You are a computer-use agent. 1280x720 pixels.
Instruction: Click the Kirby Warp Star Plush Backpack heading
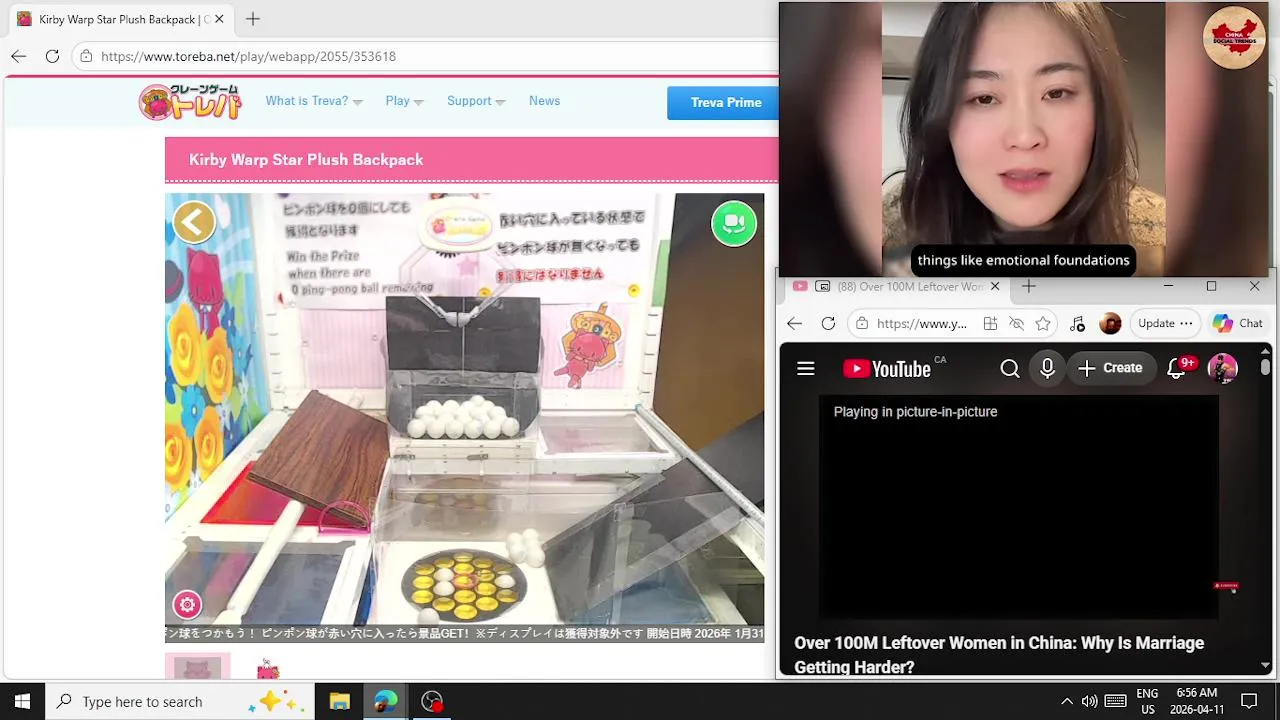coord(306,159)
